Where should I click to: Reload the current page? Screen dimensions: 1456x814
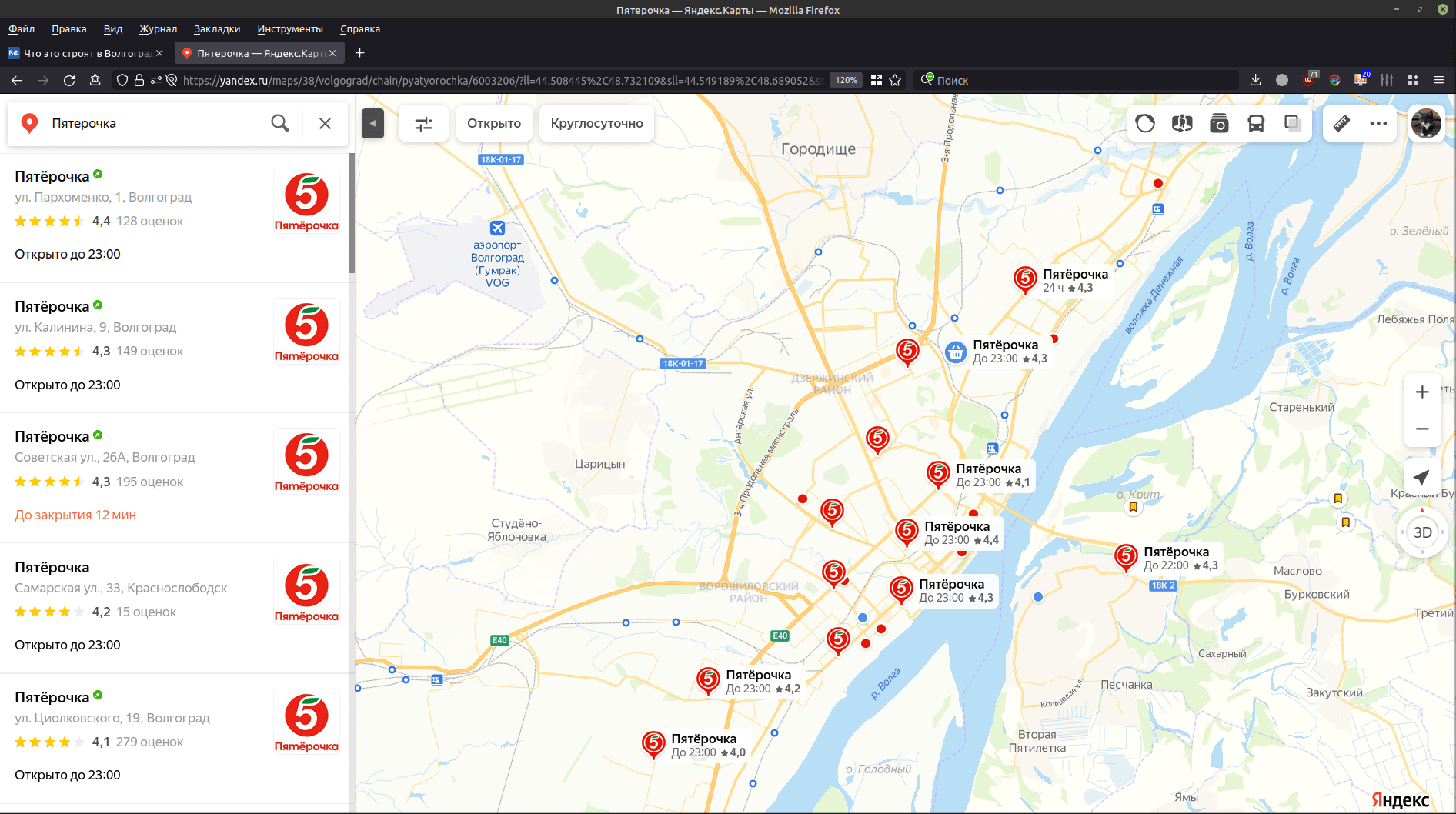pyautogui.click(x=69, y=80)
